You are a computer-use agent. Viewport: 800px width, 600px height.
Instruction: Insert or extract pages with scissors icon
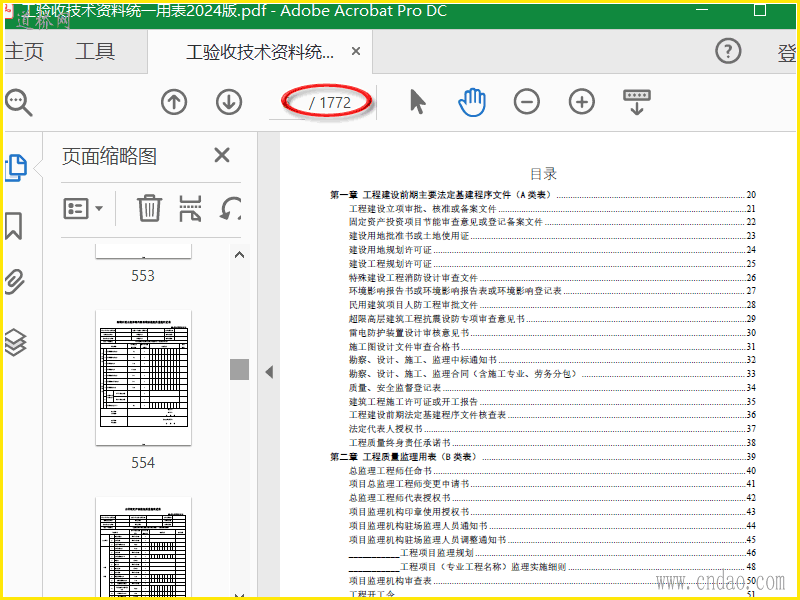(x=190, y=208)
